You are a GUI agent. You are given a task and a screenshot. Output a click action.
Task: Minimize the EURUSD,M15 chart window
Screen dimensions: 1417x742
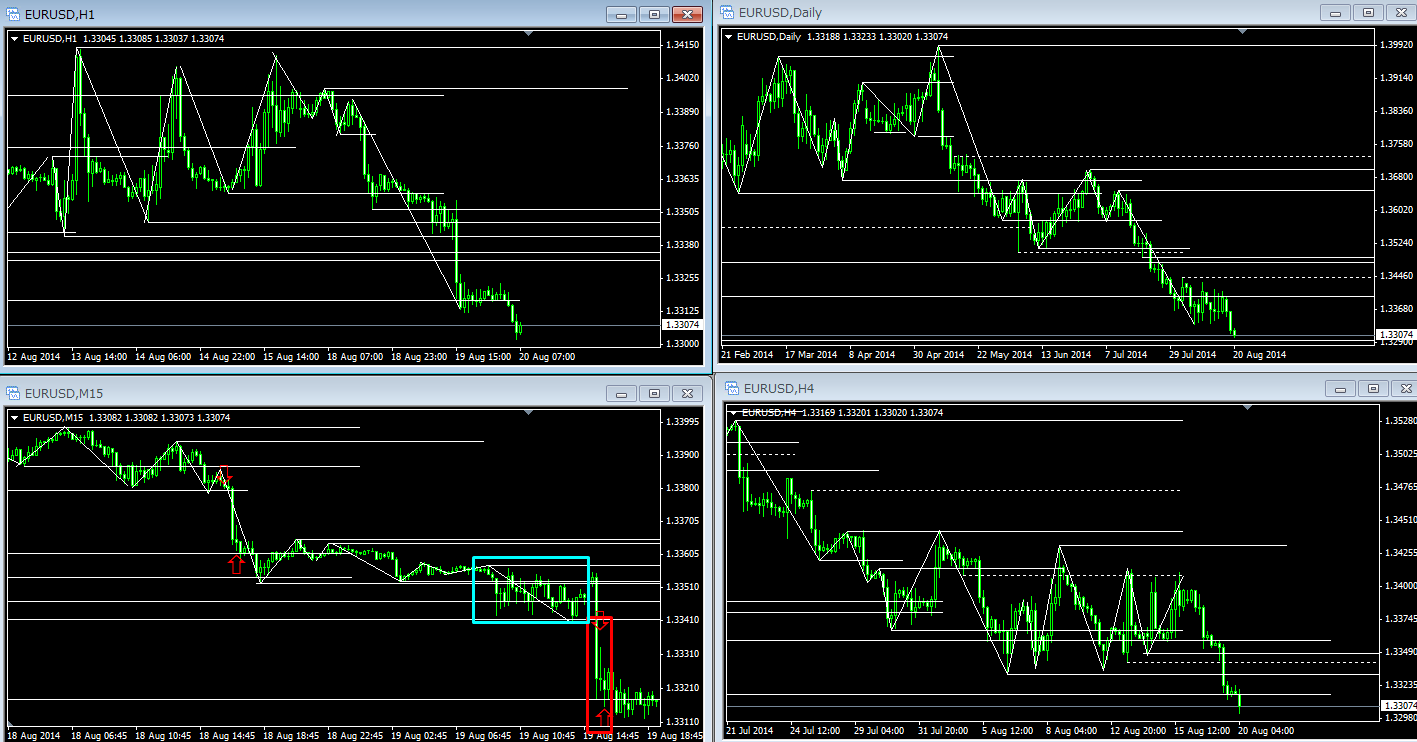pos(621,393)
